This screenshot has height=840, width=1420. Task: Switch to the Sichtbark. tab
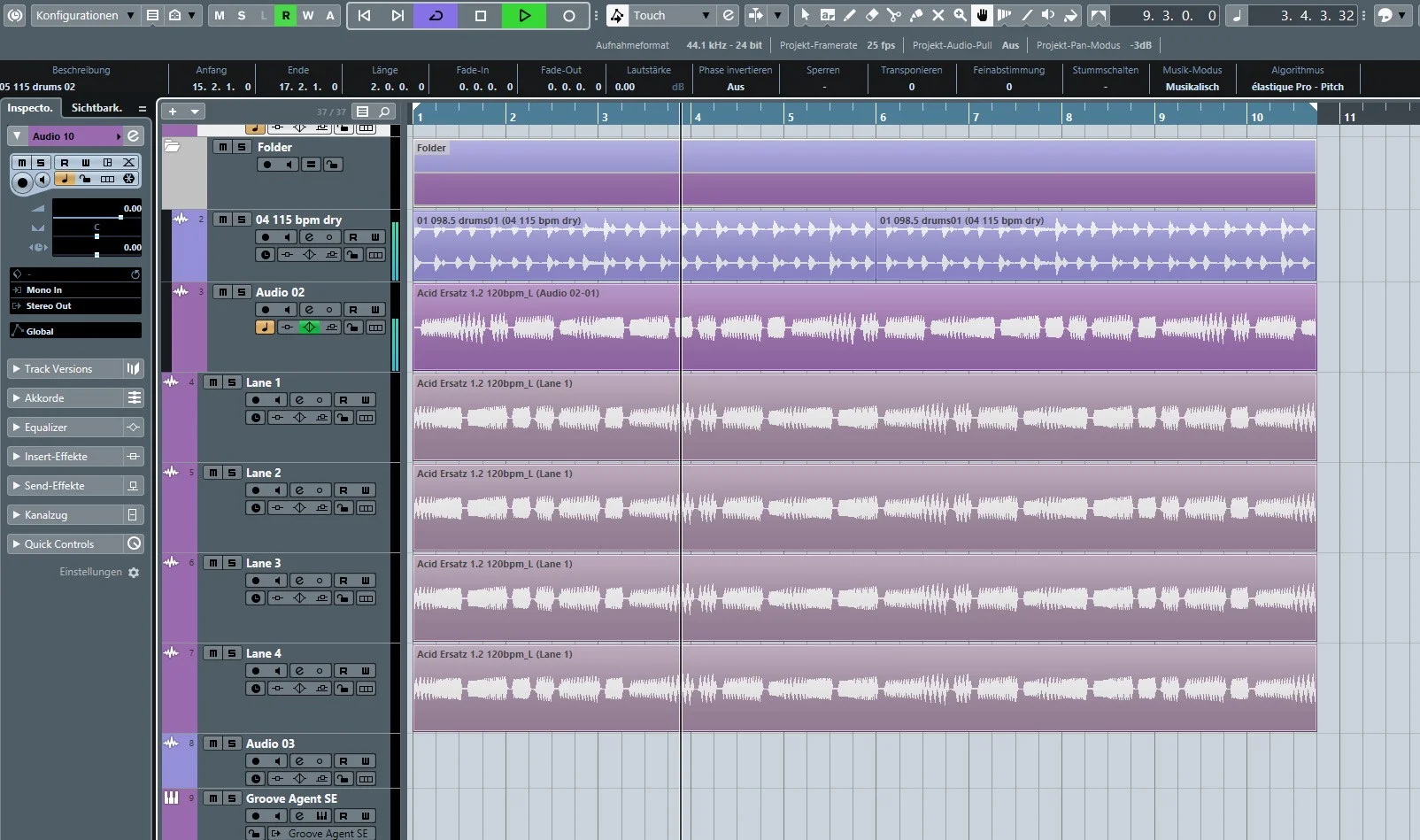click(96, 108)
